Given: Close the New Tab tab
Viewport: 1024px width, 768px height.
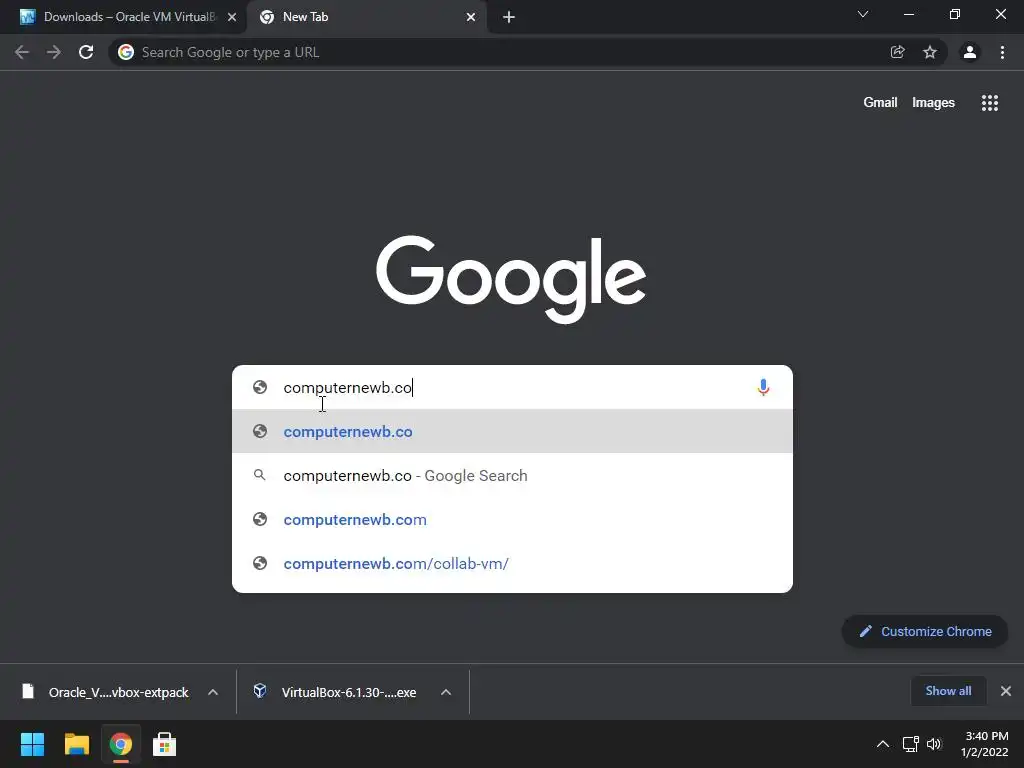Looking at the screenshot, I should (x=471, y=17).
